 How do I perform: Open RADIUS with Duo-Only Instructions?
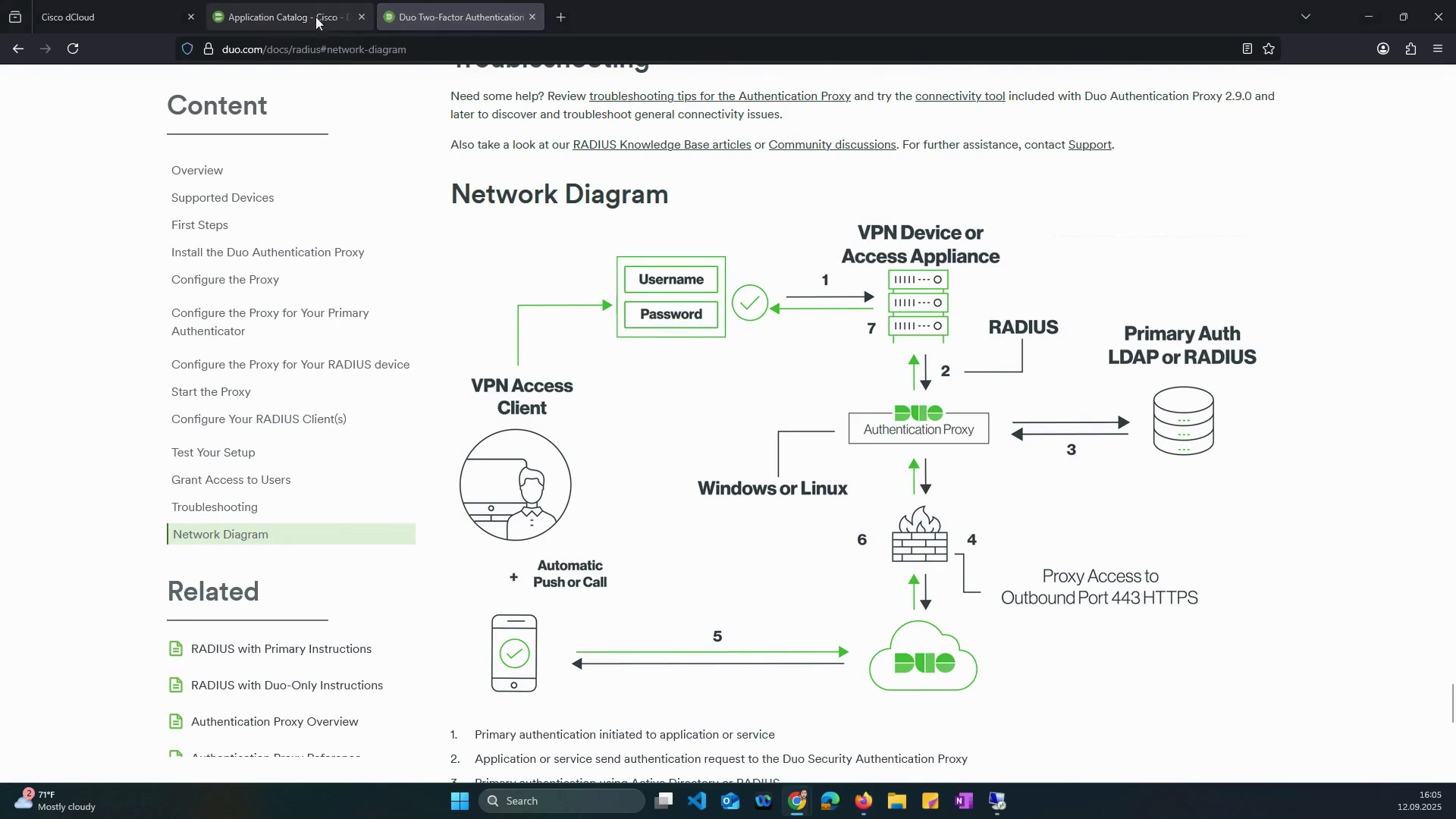(287, 686)
